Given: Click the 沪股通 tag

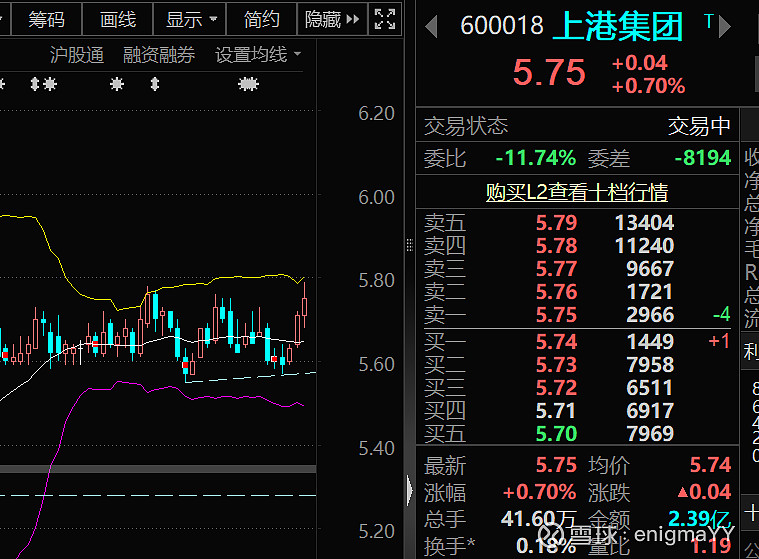Looking at the screenshot, I should pyautogui.click(x=76, y=55).
